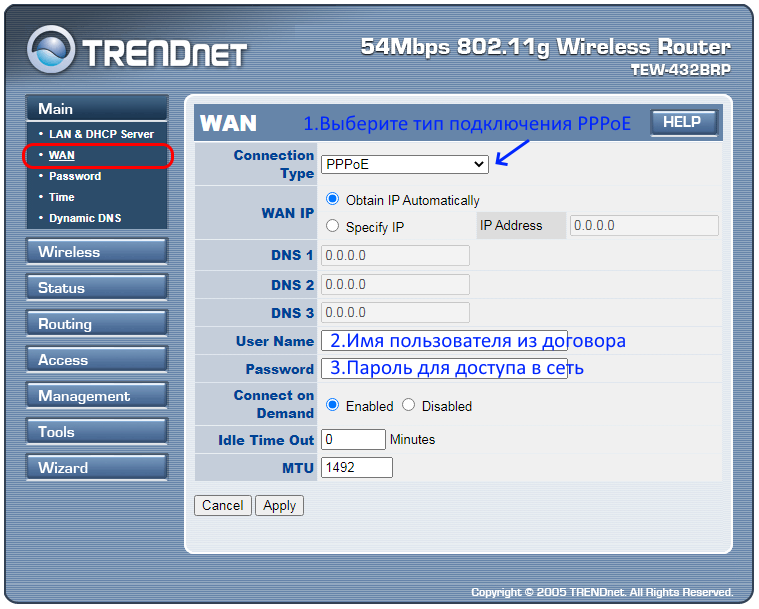The width and height of the screenshot is (759, 609).
Task: Focus the DNS 3 field
Action: click(395, 312)
